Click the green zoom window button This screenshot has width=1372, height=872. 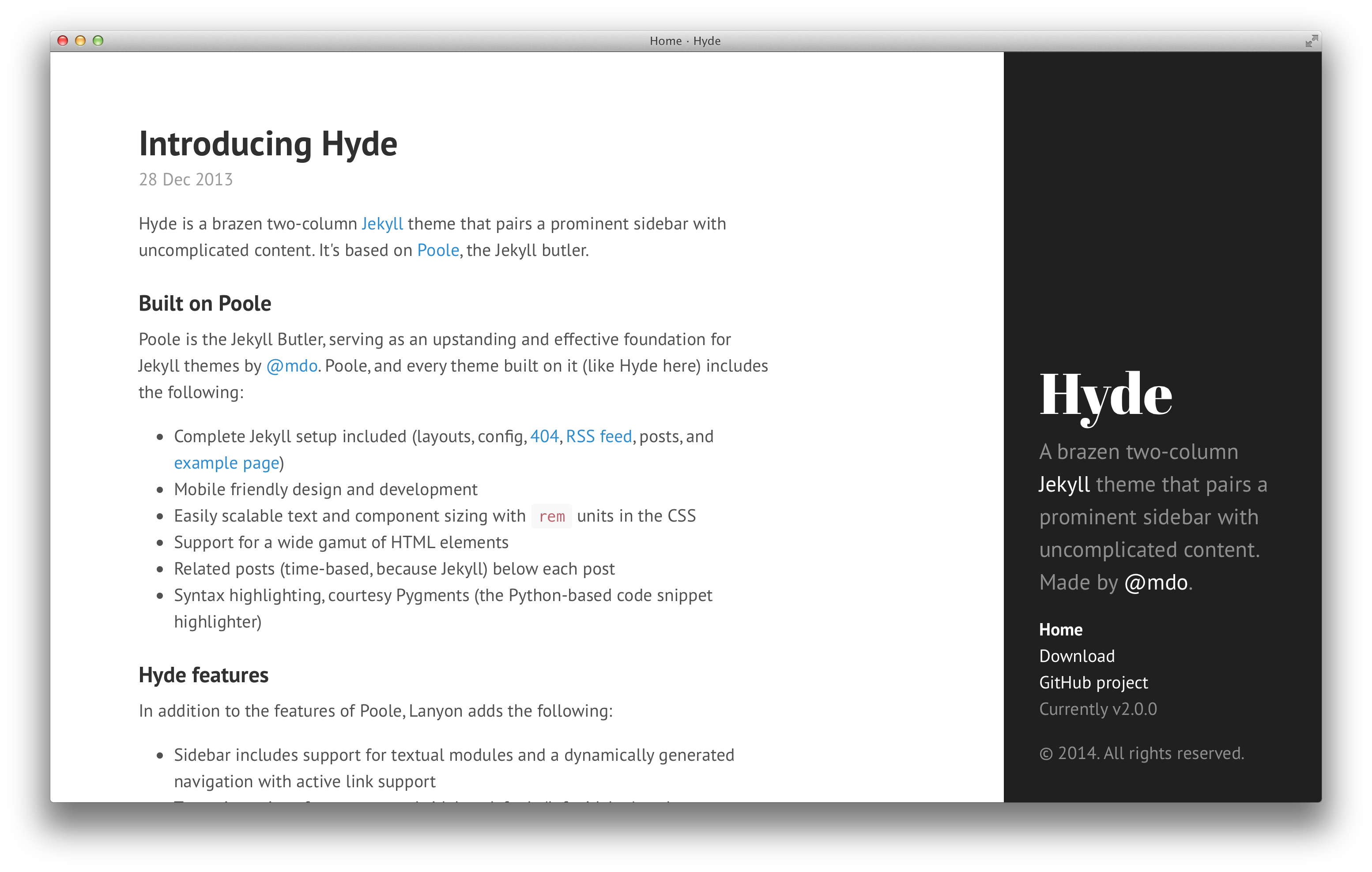tap(98, 41)
